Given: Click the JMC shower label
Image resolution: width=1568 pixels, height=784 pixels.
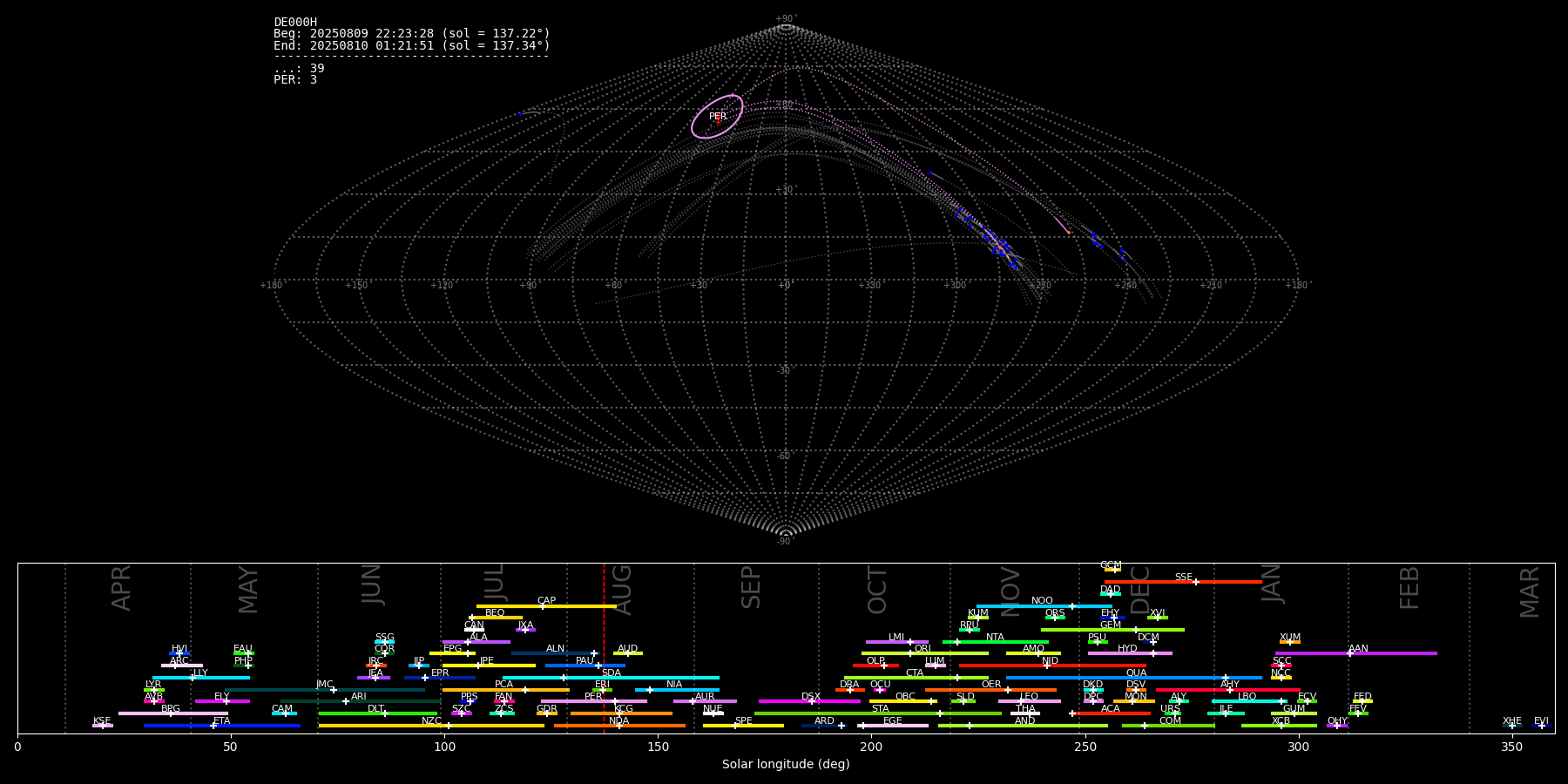Looking at the screenshot, I should click(324, 685).
